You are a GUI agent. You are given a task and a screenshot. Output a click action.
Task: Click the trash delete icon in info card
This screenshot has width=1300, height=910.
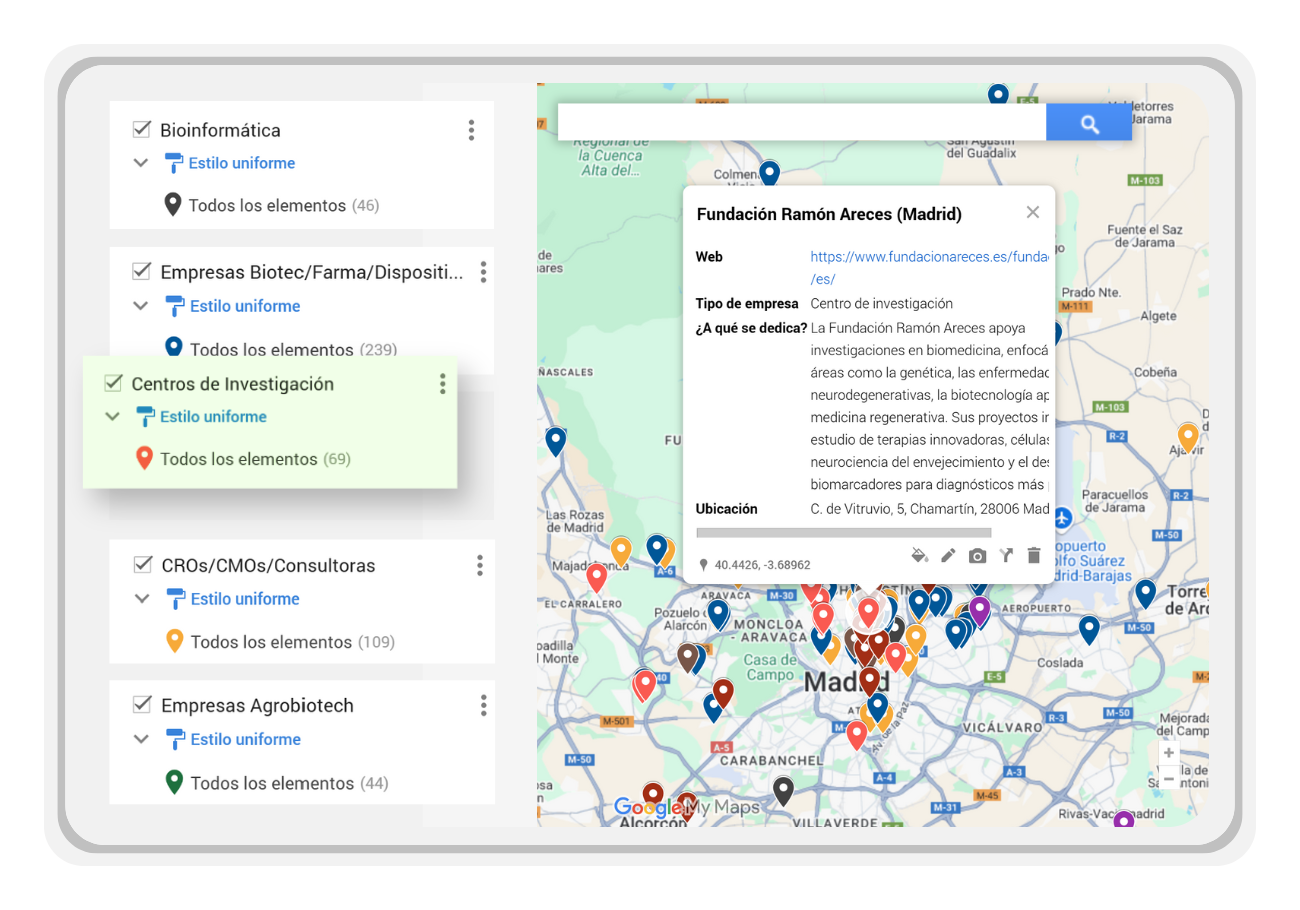click(x=1034, y=555)
